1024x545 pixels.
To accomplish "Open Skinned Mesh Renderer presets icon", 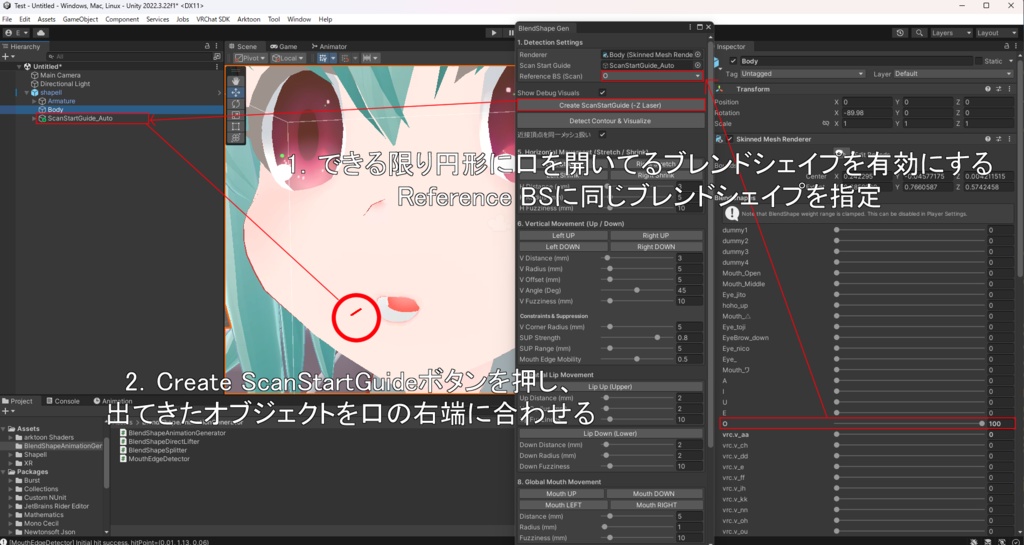I will pyautogui.click(x=999, y=139).
